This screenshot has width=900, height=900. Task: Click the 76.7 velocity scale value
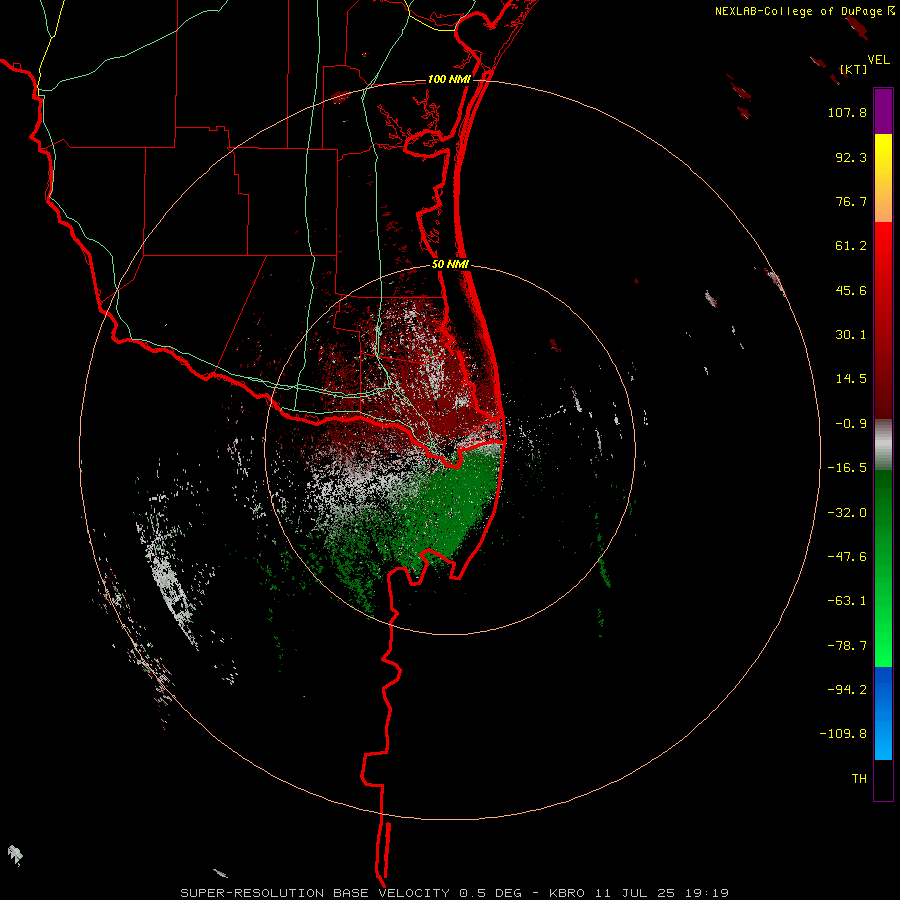click(851, 201)
